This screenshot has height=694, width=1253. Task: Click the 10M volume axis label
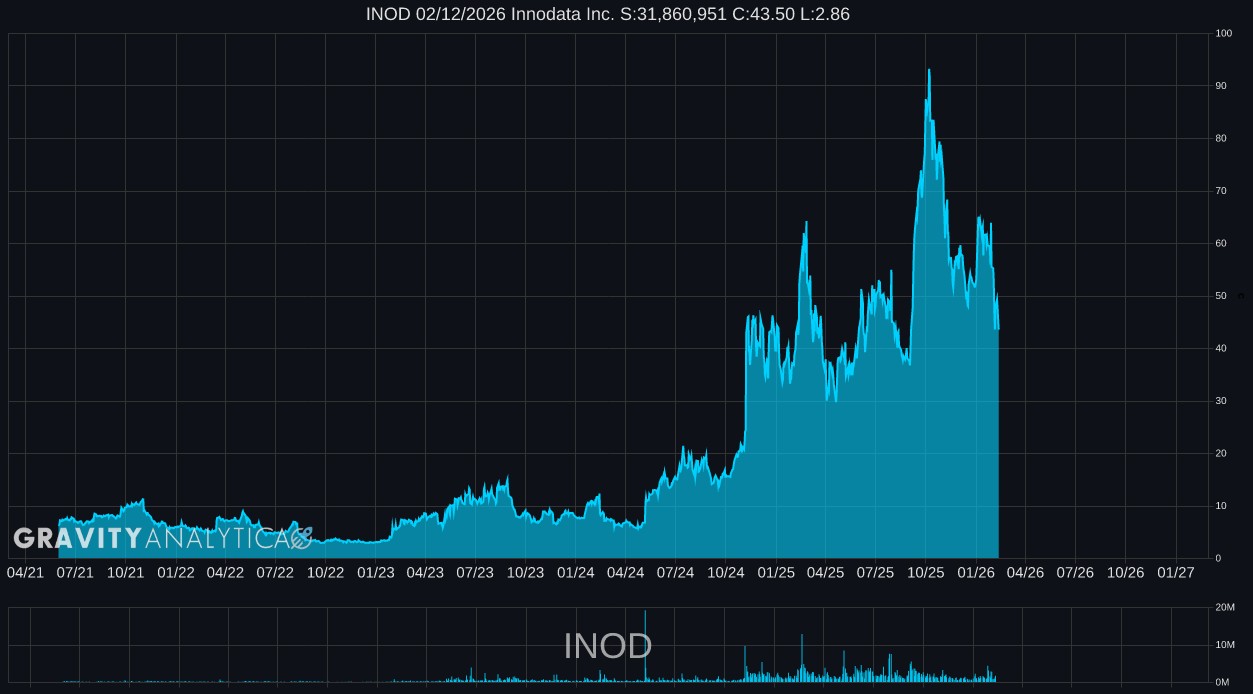1225,645
